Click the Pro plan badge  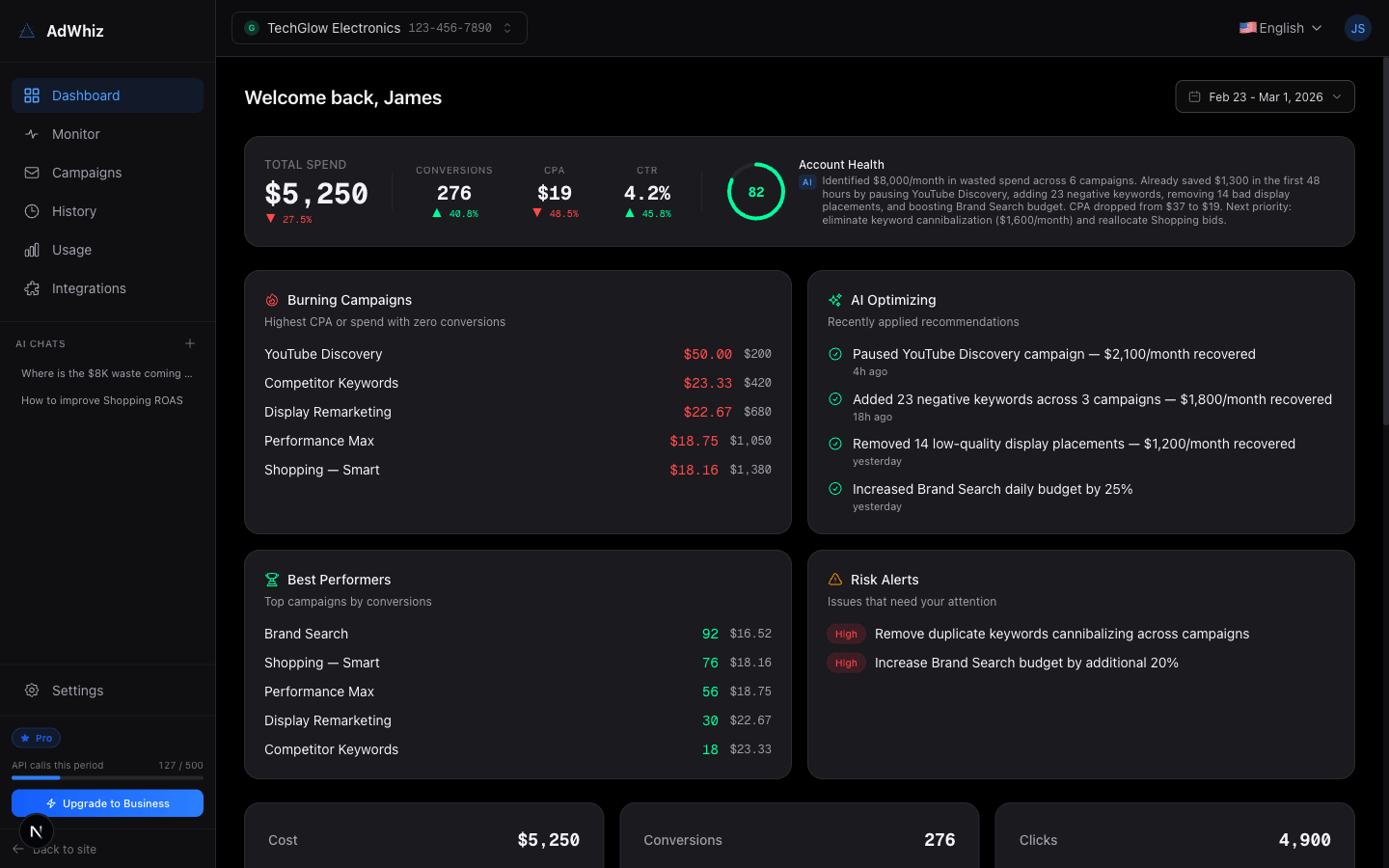[36, 738]
